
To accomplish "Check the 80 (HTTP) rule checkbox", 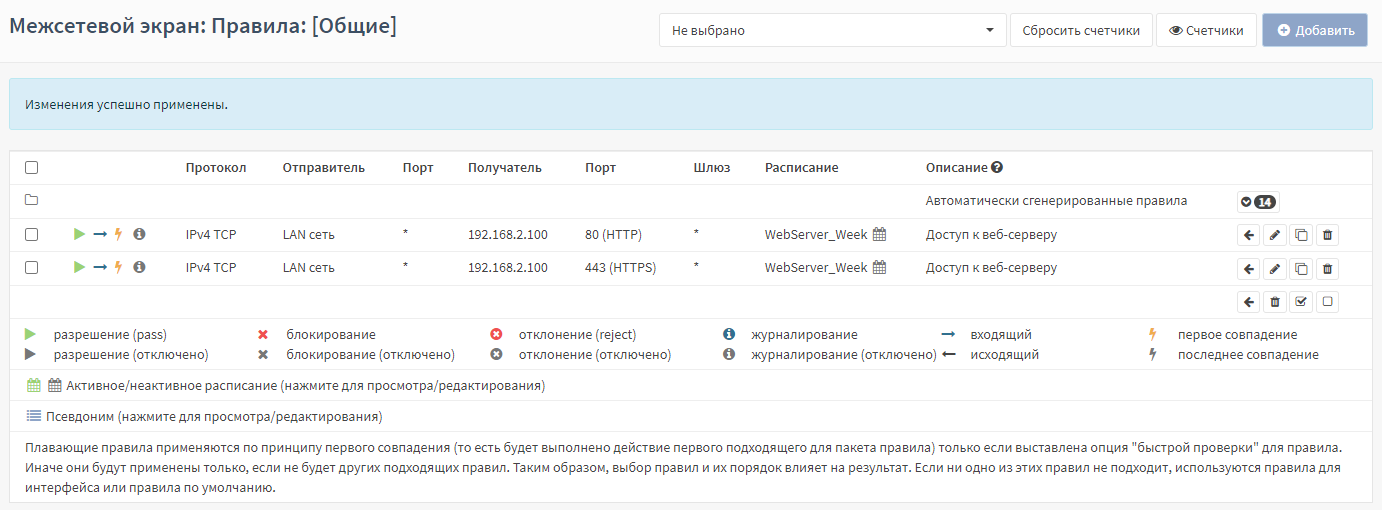I will [x=31, y=235].
